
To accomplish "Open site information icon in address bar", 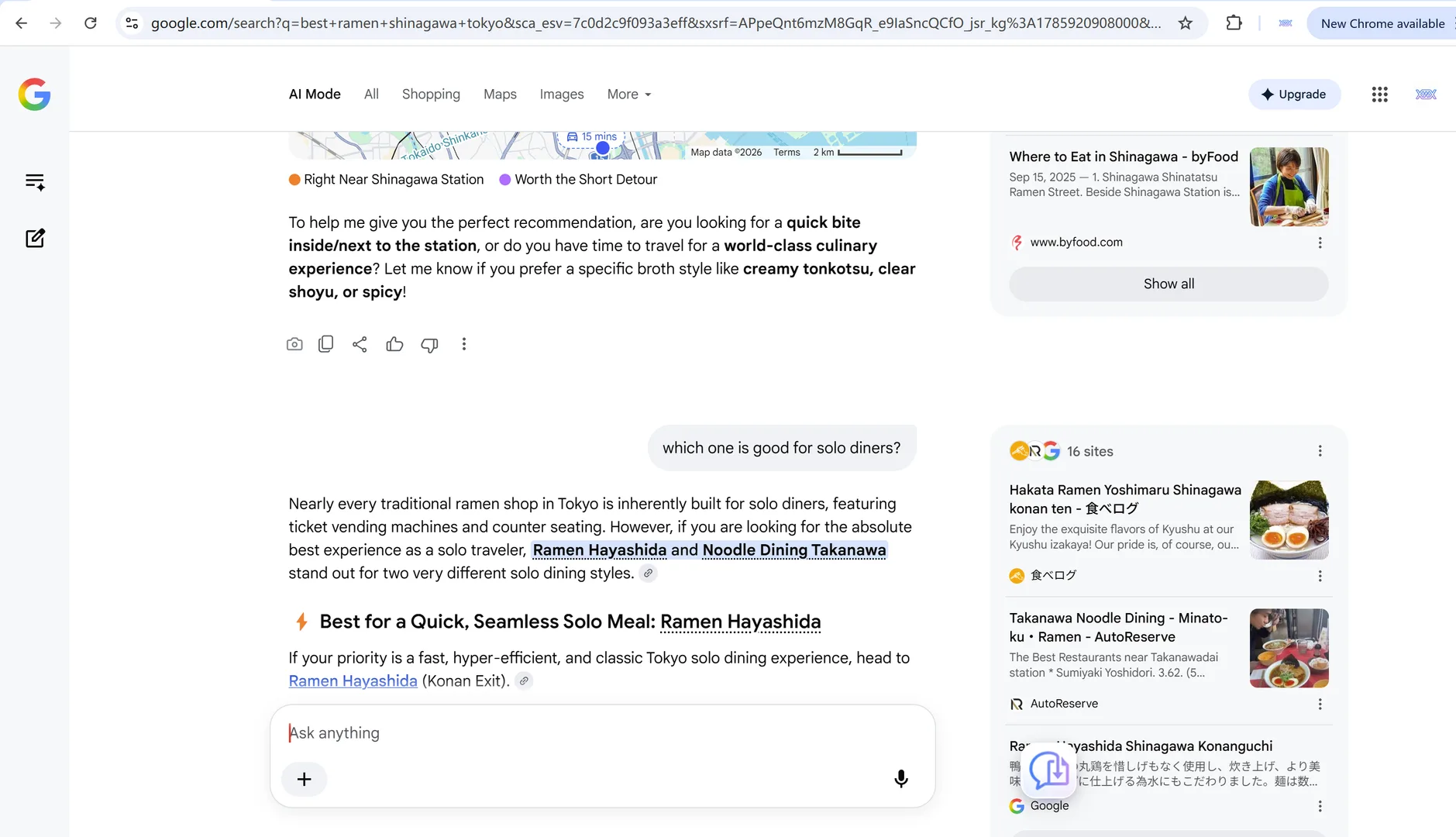I will tap(133, 23).
